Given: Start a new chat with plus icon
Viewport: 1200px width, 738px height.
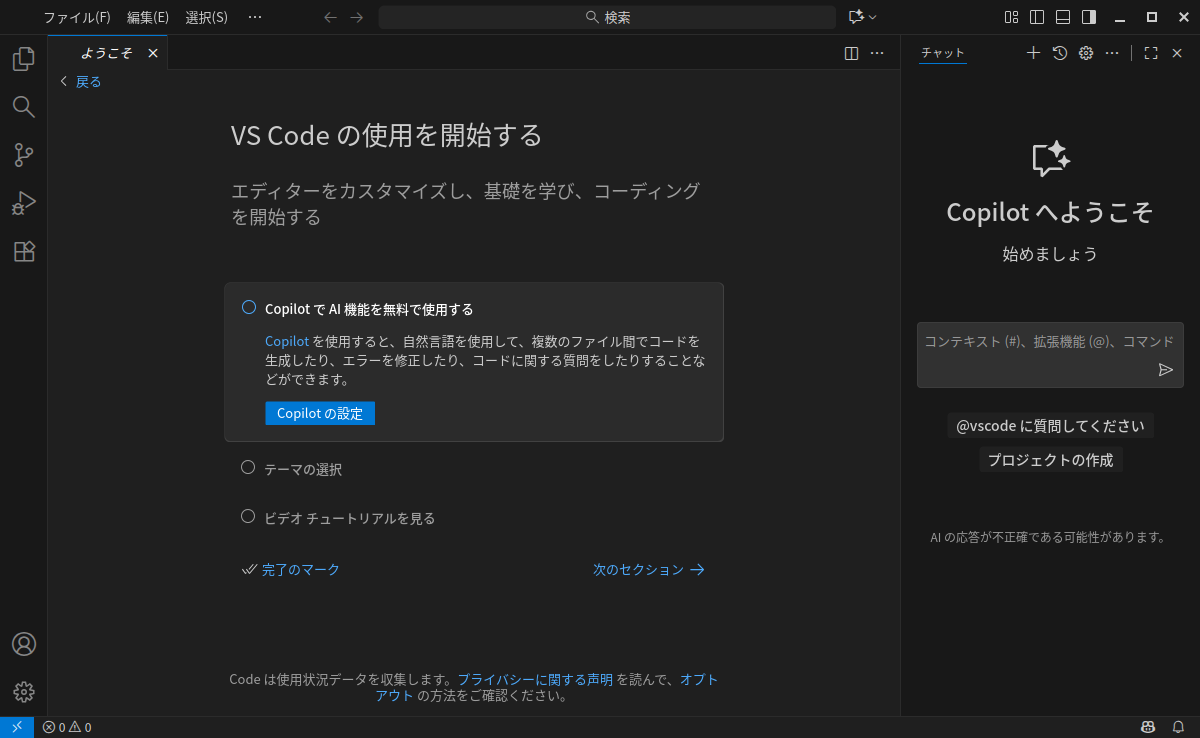Looking at the screenshot, I should (x=1034, y=53).
